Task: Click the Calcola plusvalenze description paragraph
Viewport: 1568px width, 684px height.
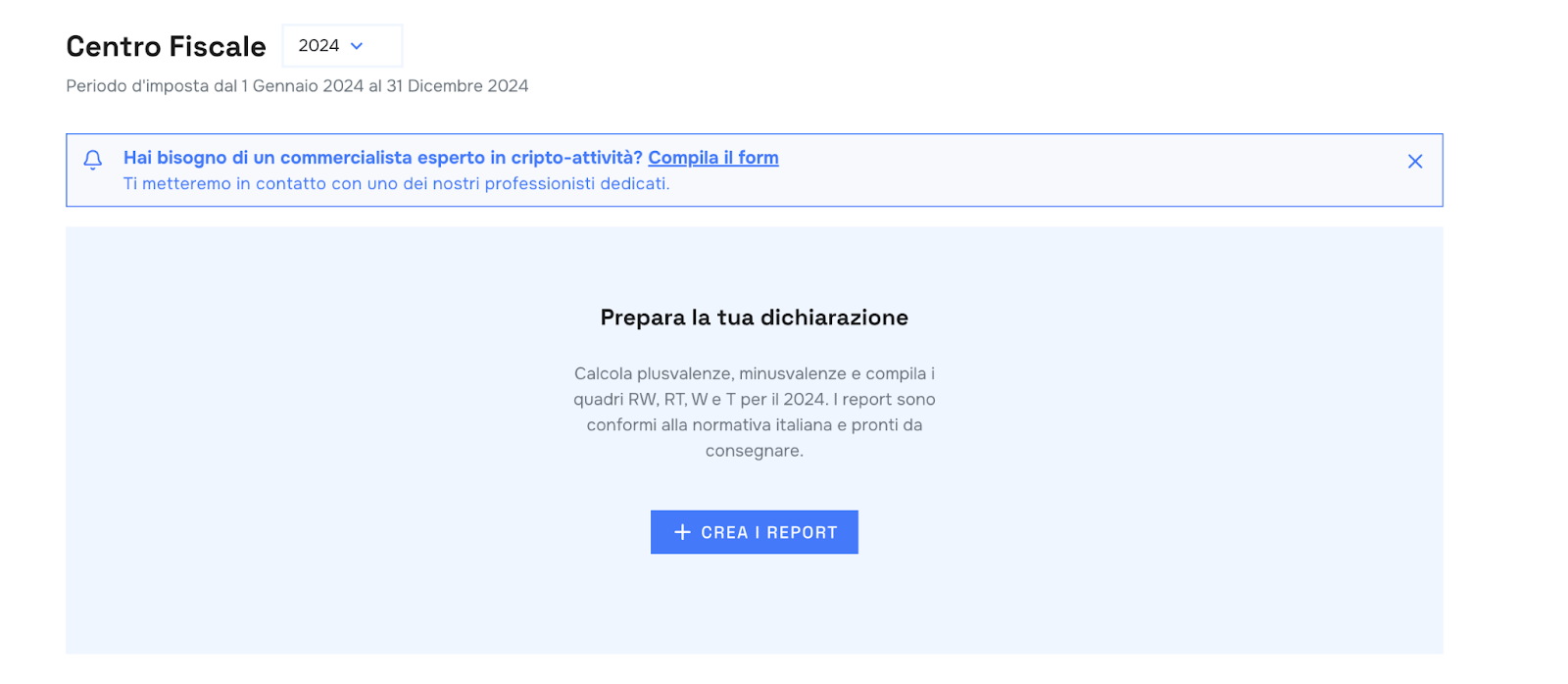Action: [x=755, y=412]
